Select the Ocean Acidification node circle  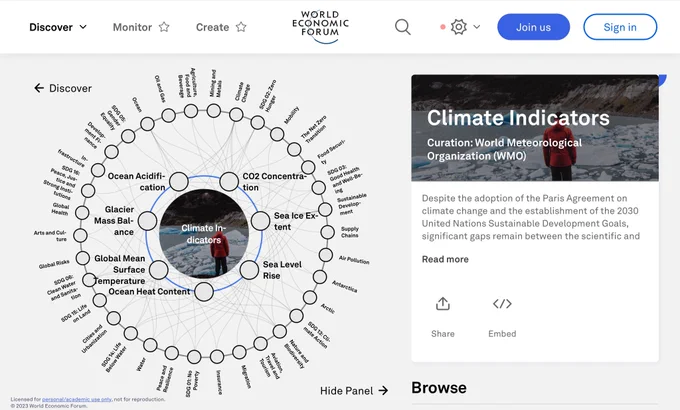(x=179, y=181)
